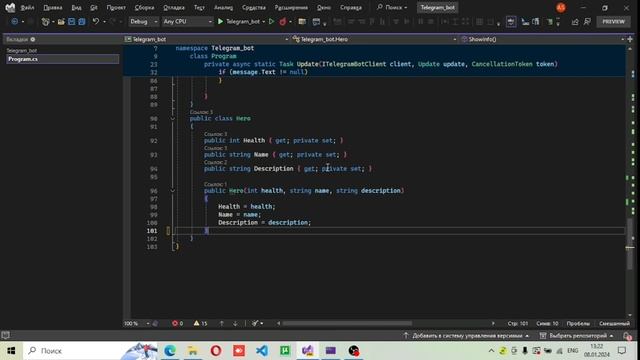Start without debugging using the hollow play icon
640x360 pixels.
tap(271, 21)
